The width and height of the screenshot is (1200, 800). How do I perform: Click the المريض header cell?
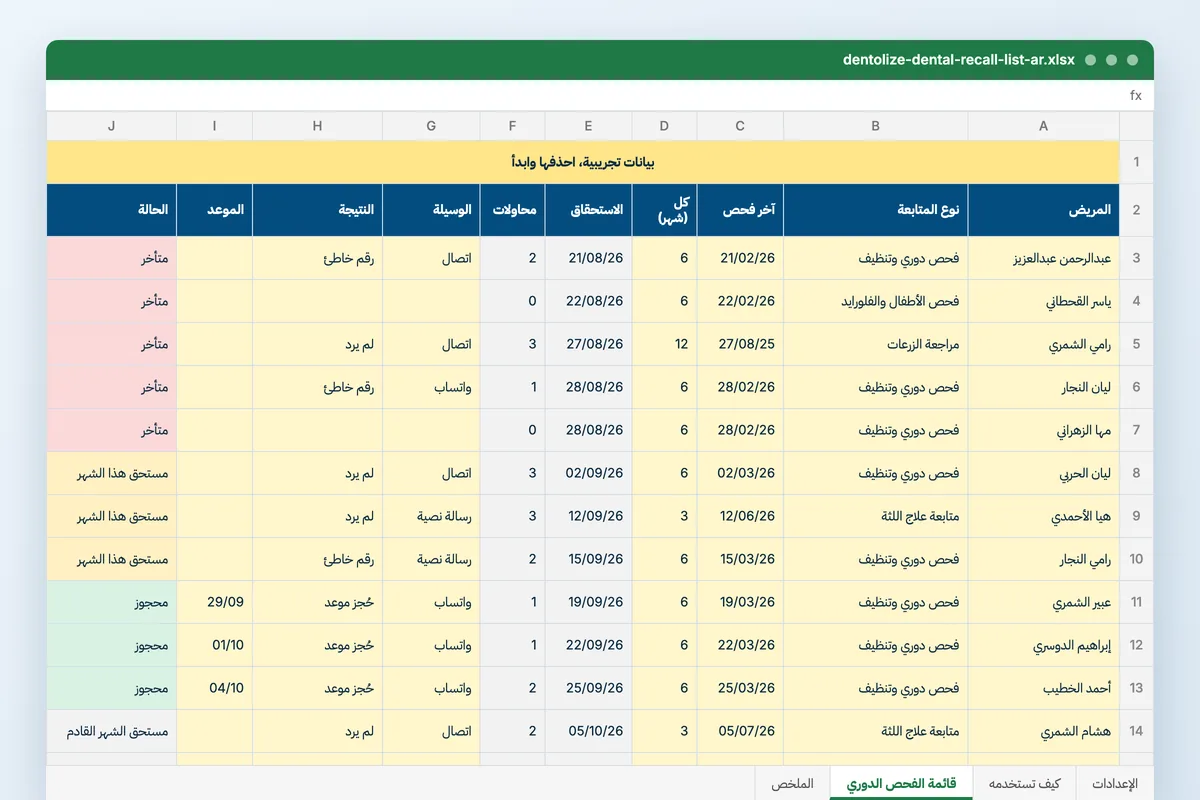point(1043,210)
